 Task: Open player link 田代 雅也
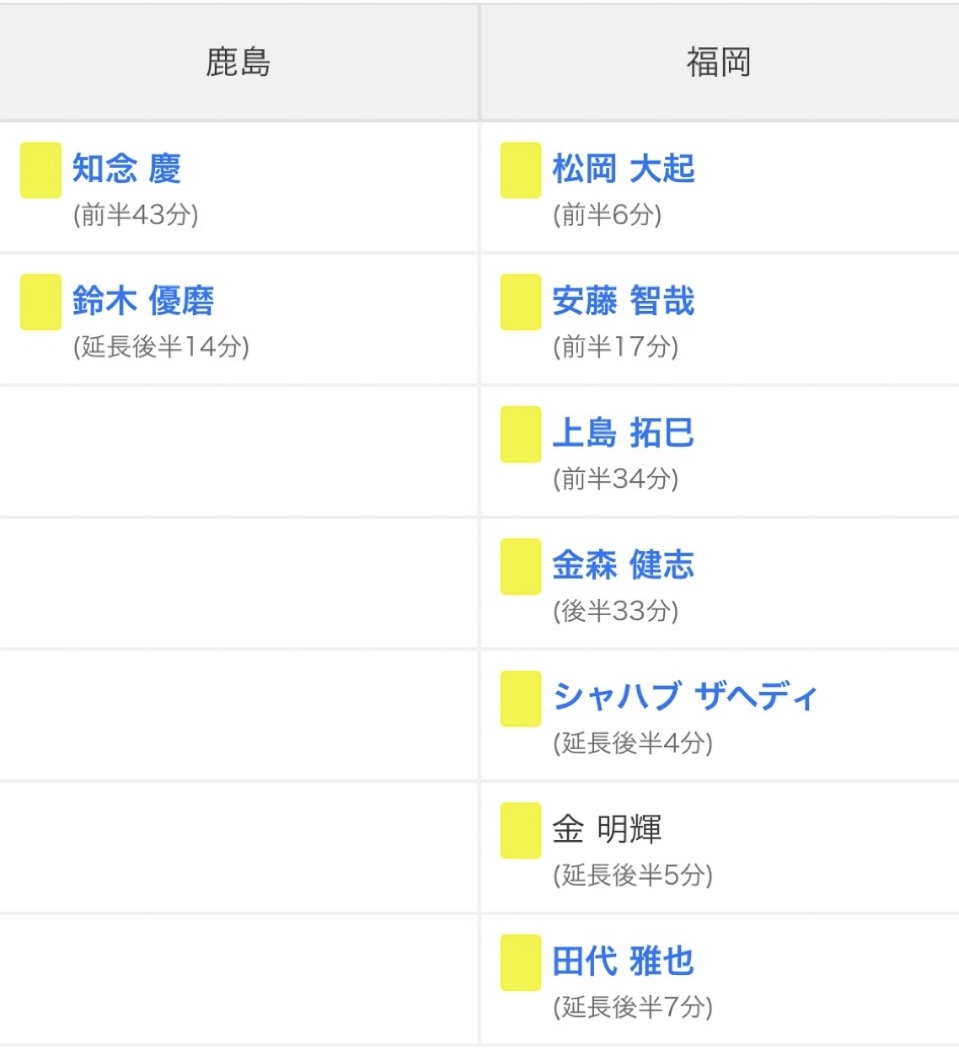[623, 961]
